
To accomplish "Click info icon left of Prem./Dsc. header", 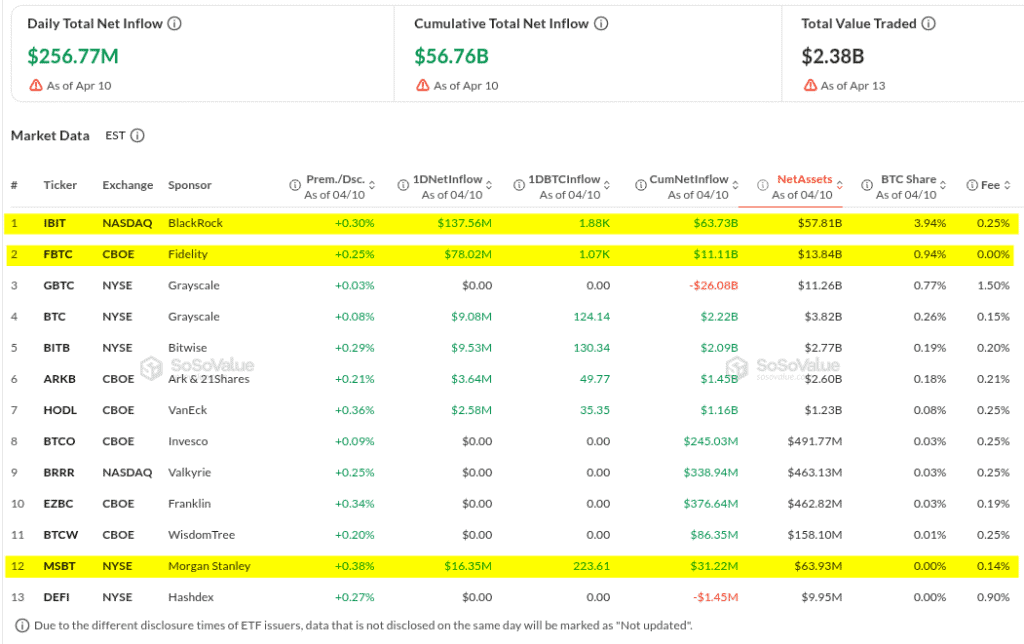I will pos(295,186).
